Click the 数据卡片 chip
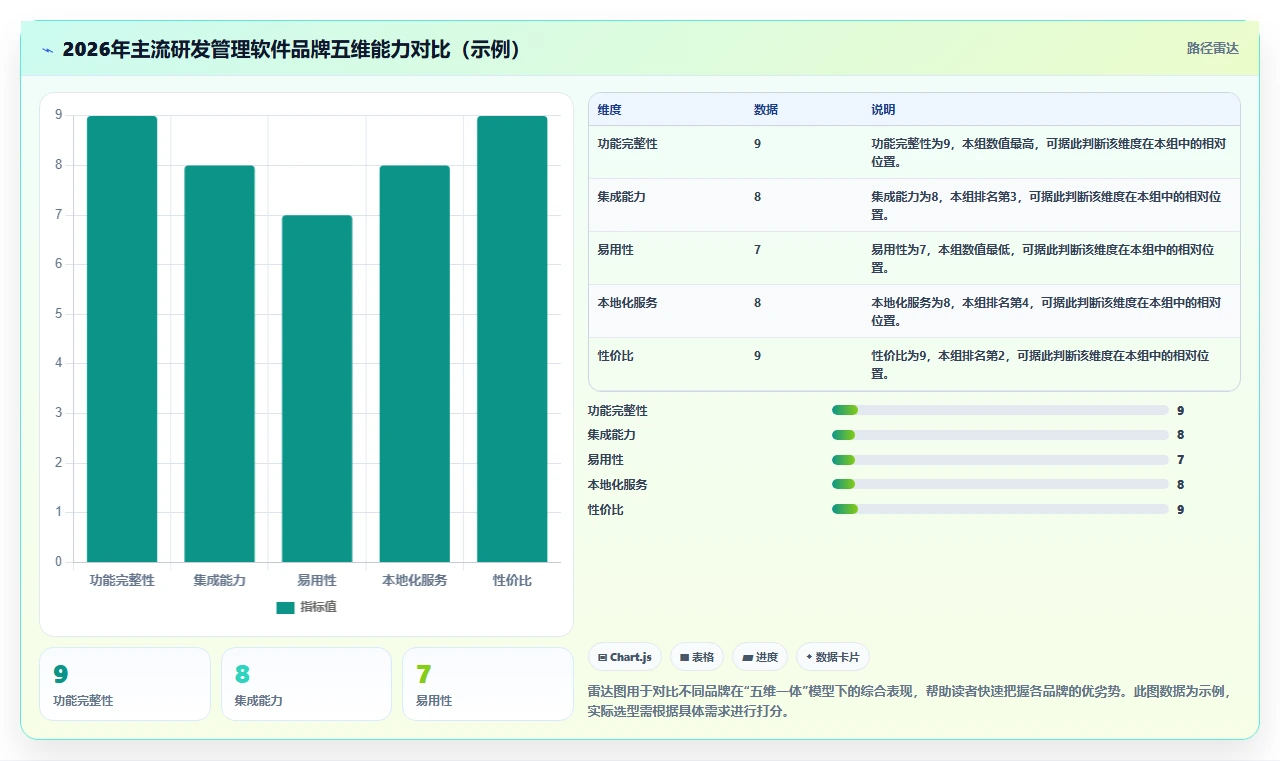This screenshot has height=761, width=1280. [833, 657]
